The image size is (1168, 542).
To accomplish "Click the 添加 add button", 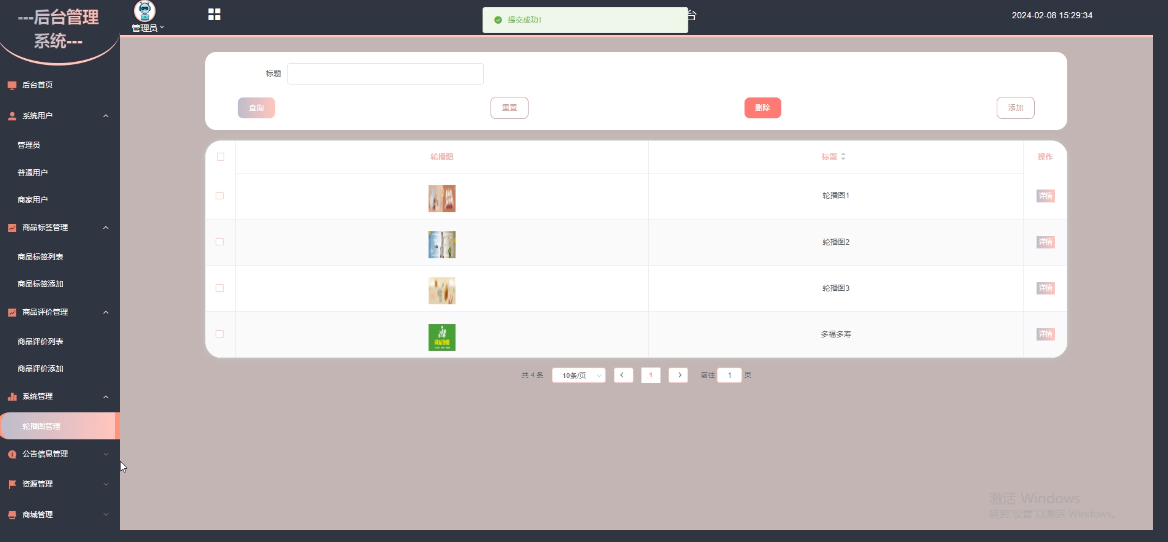I will (x=1015, y=108).
